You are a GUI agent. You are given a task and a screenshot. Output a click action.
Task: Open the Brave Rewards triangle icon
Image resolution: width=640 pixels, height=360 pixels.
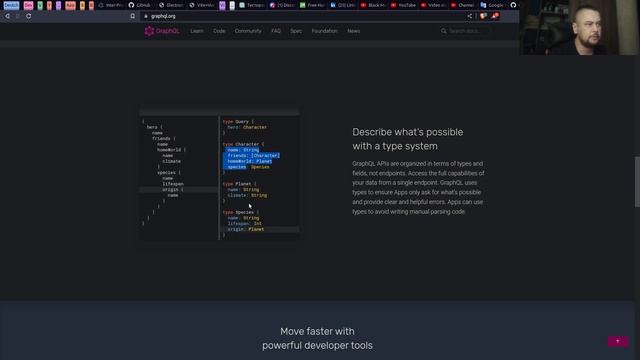495,16
